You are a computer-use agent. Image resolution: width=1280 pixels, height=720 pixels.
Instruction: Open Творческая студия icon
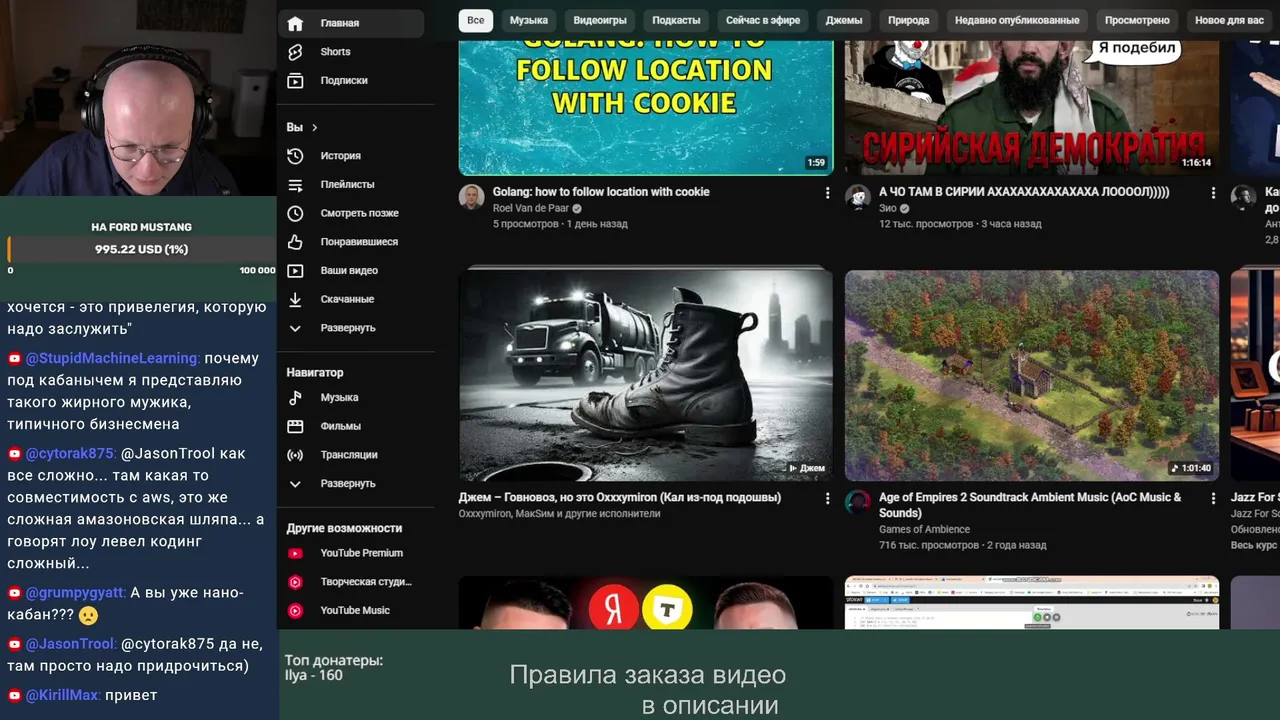295,582
